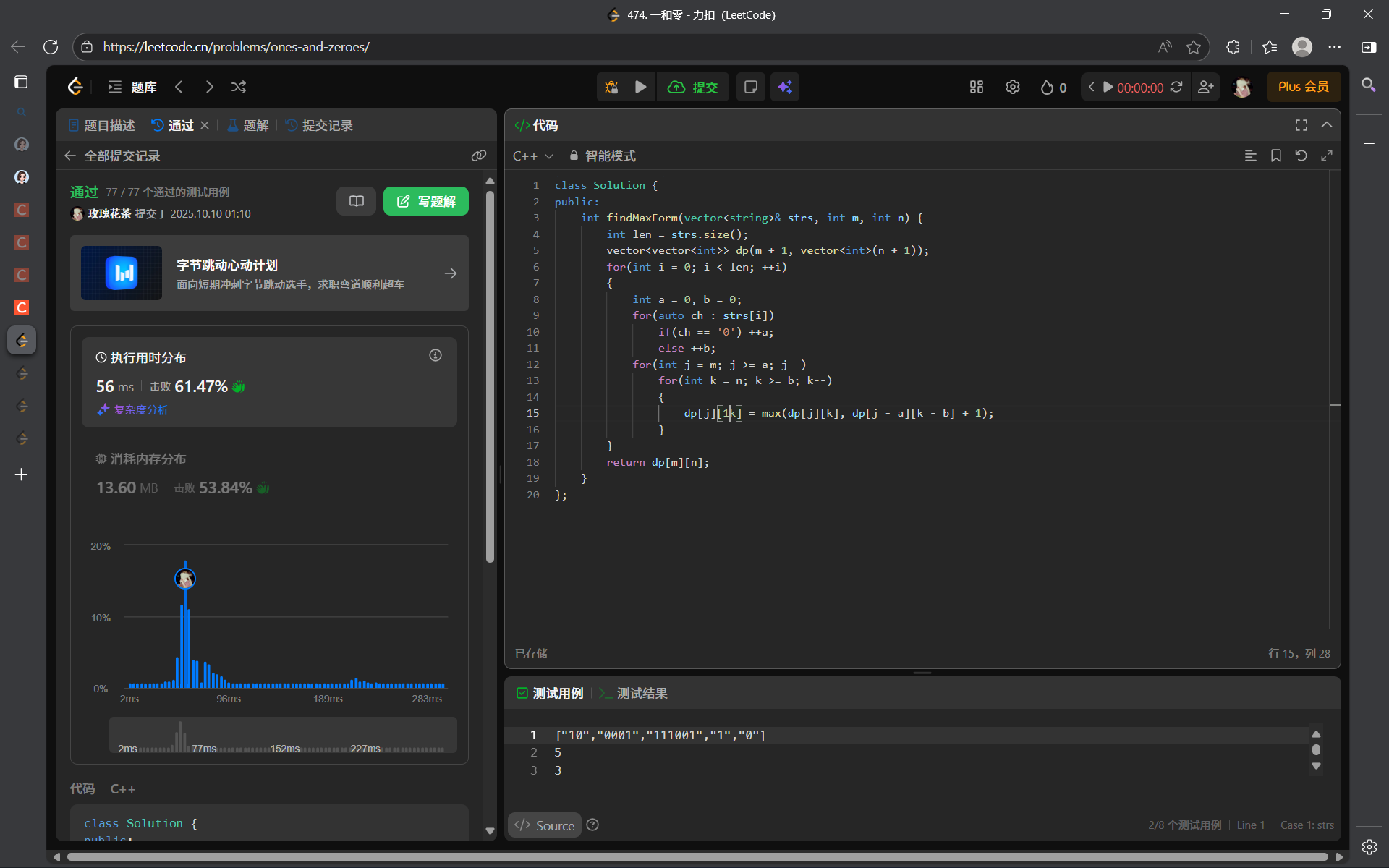Shuffle to a random problem
This screenshot has width=1389, height=868.
pos(239,87)
